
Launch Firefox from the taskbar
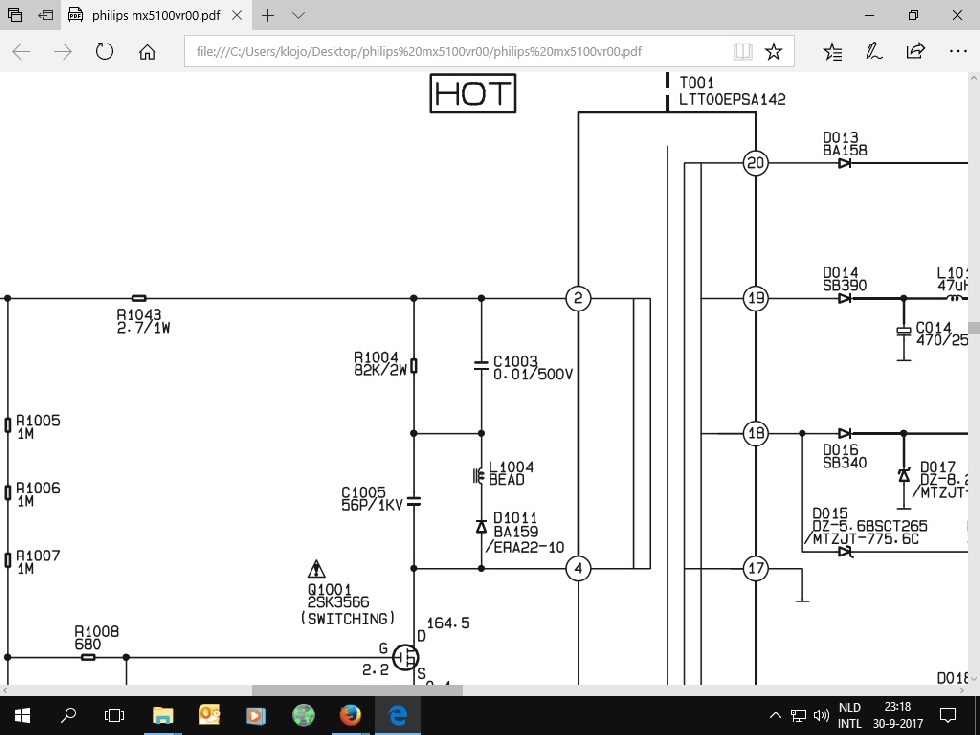[x=350, y=715]
